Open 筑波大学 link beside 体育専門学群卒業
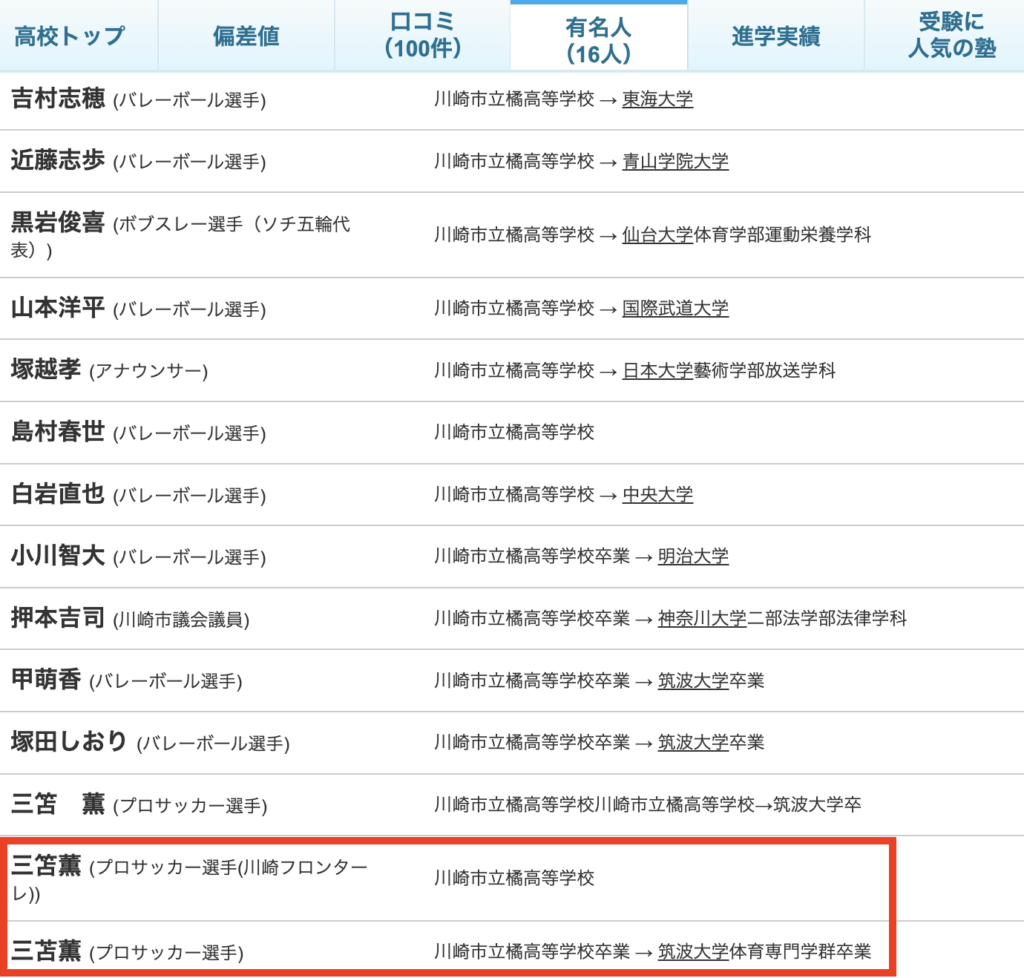Viewport: 1024px width, 978px height. point(693,951)
